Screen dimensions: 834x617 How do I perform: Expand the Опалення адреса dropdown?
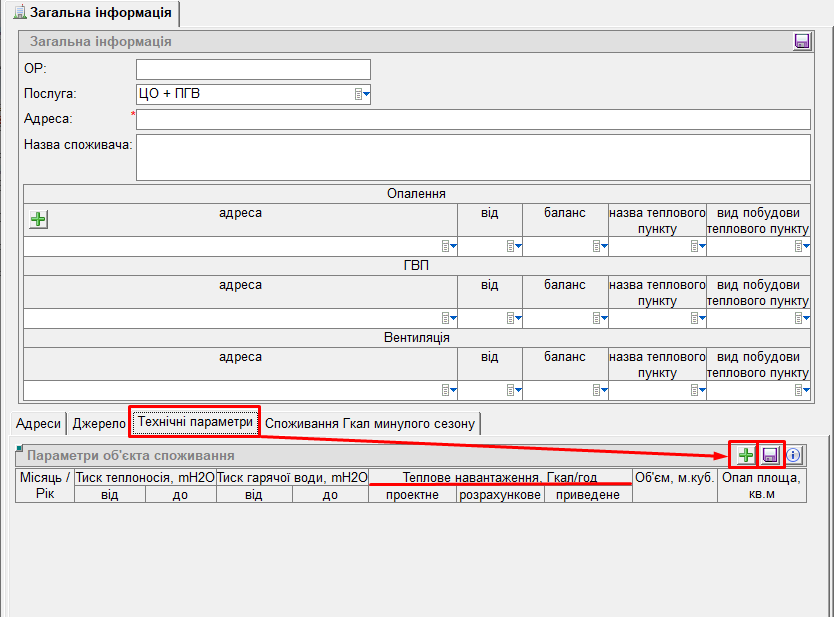point(448,246)
